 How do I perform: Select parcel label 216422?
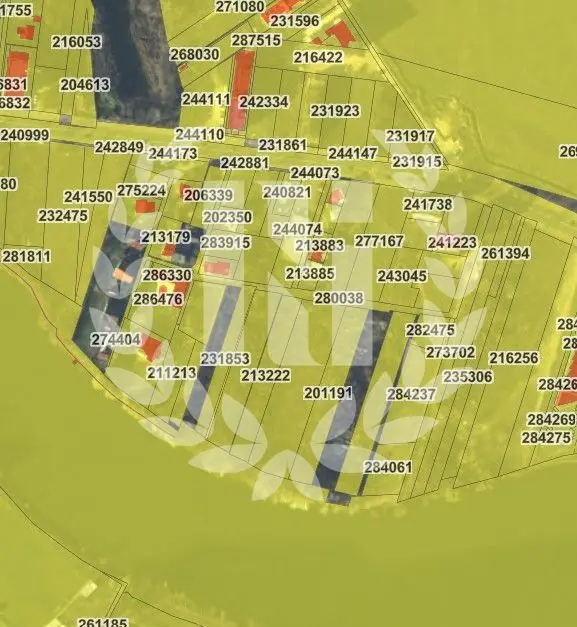[318, 57]
